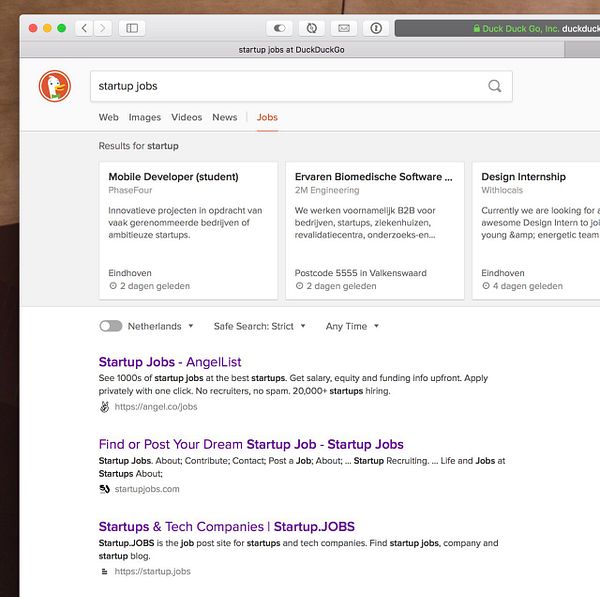Open the Netherlands region dropdown

pyautogui.click(x=160, y=326)
